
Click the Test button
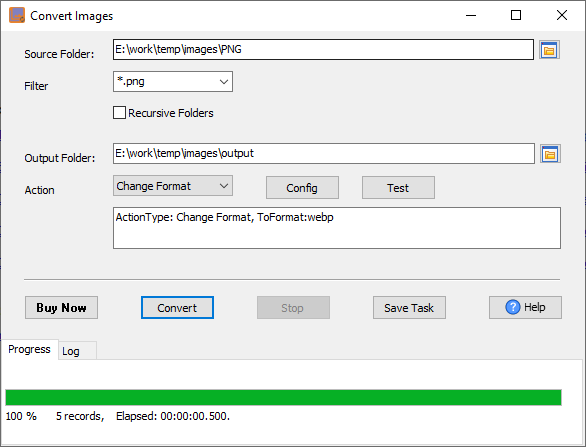click(398, 188)
